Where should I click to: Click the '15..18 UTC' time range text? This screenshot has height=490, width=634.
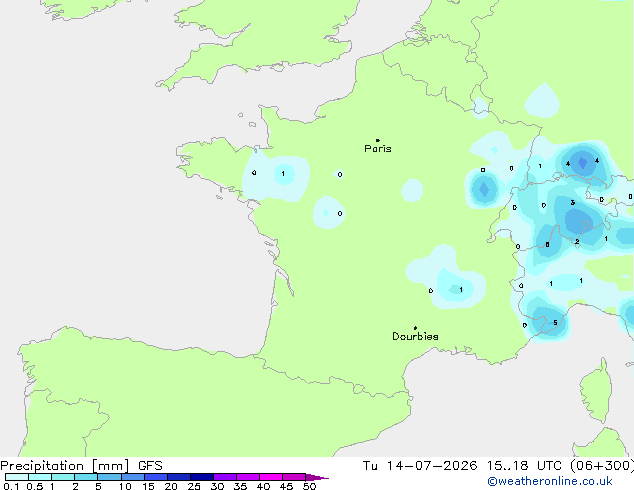(x=524, y=466)
